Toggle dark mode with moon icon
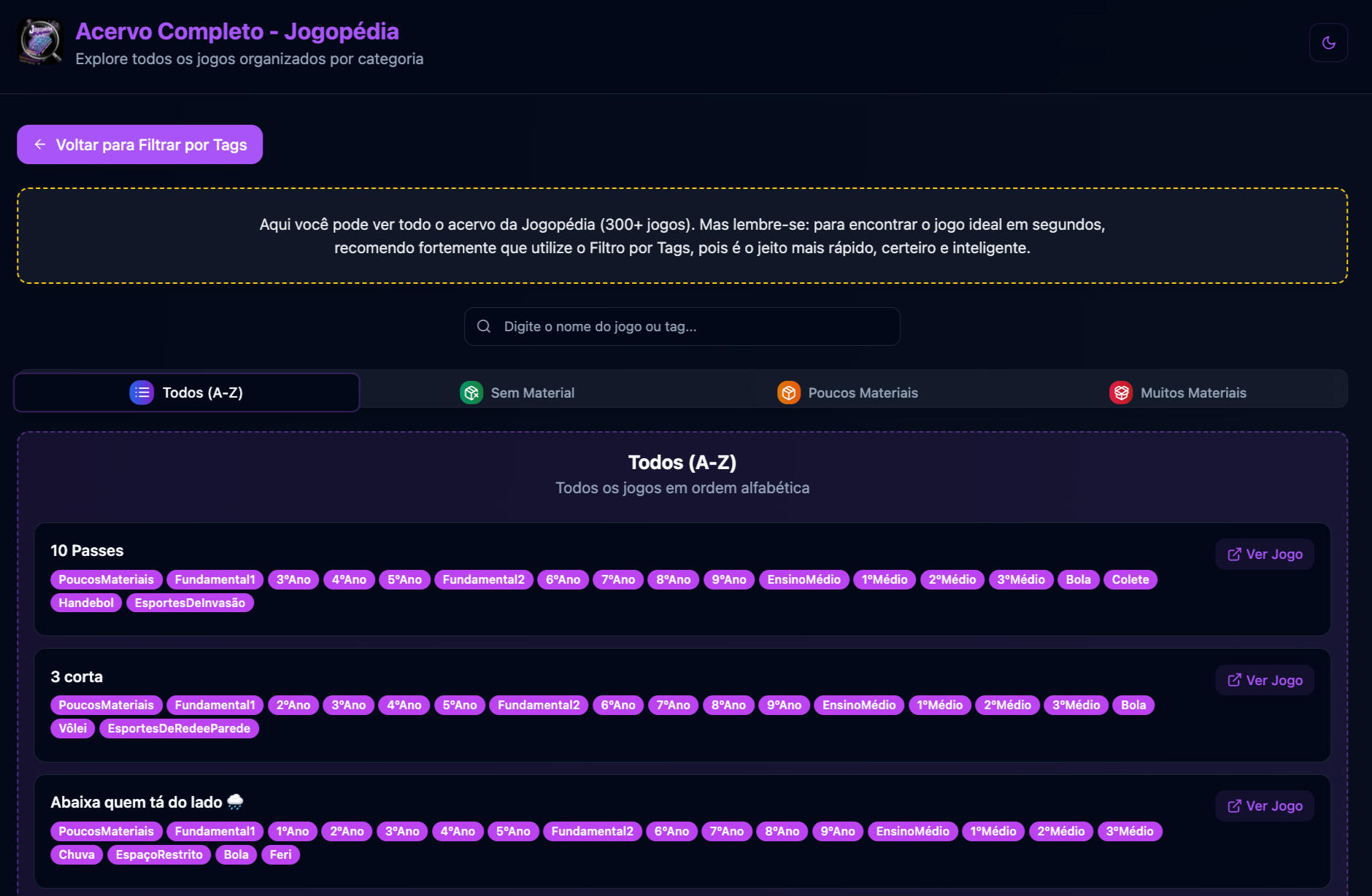 pyautogui.click(x=1328, y=43)
